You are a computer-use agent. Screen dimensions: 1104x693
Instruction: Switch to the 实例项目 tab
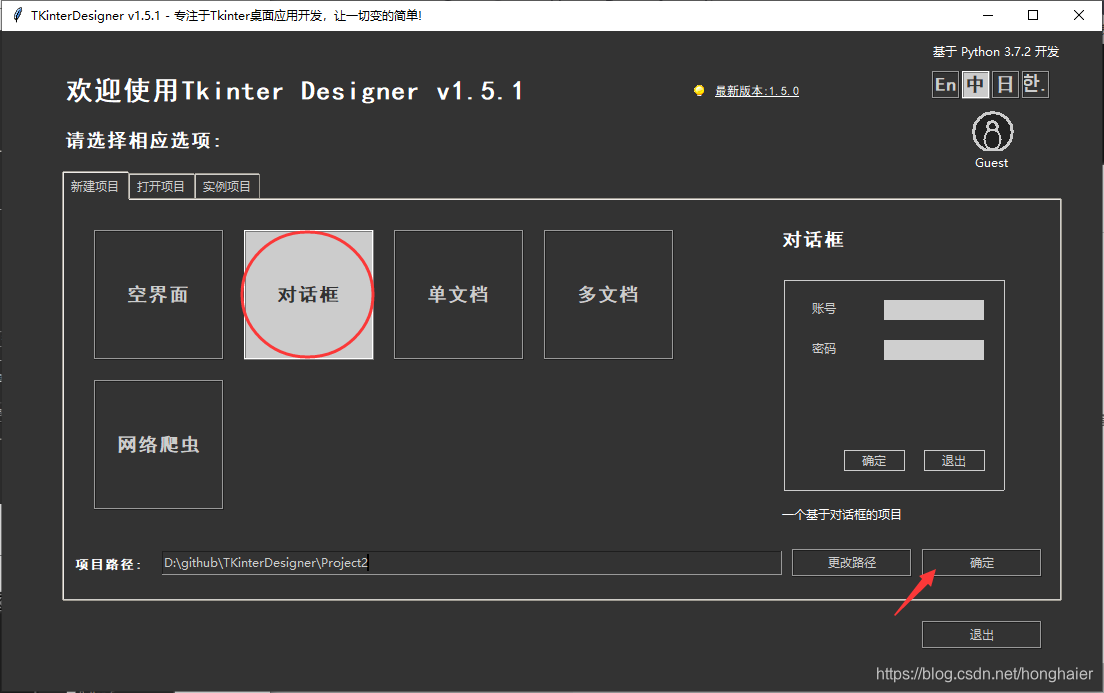click(227, 187)
